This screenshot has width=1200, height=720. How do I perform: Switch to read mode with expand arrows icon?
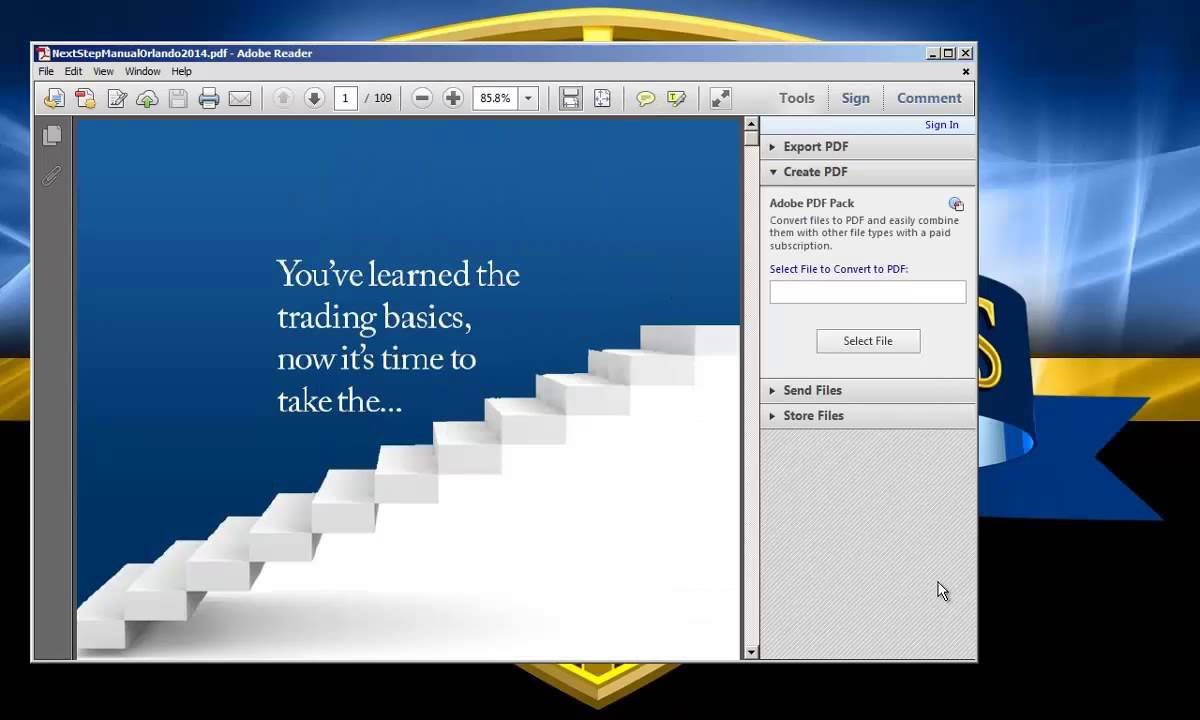[720, 98]
